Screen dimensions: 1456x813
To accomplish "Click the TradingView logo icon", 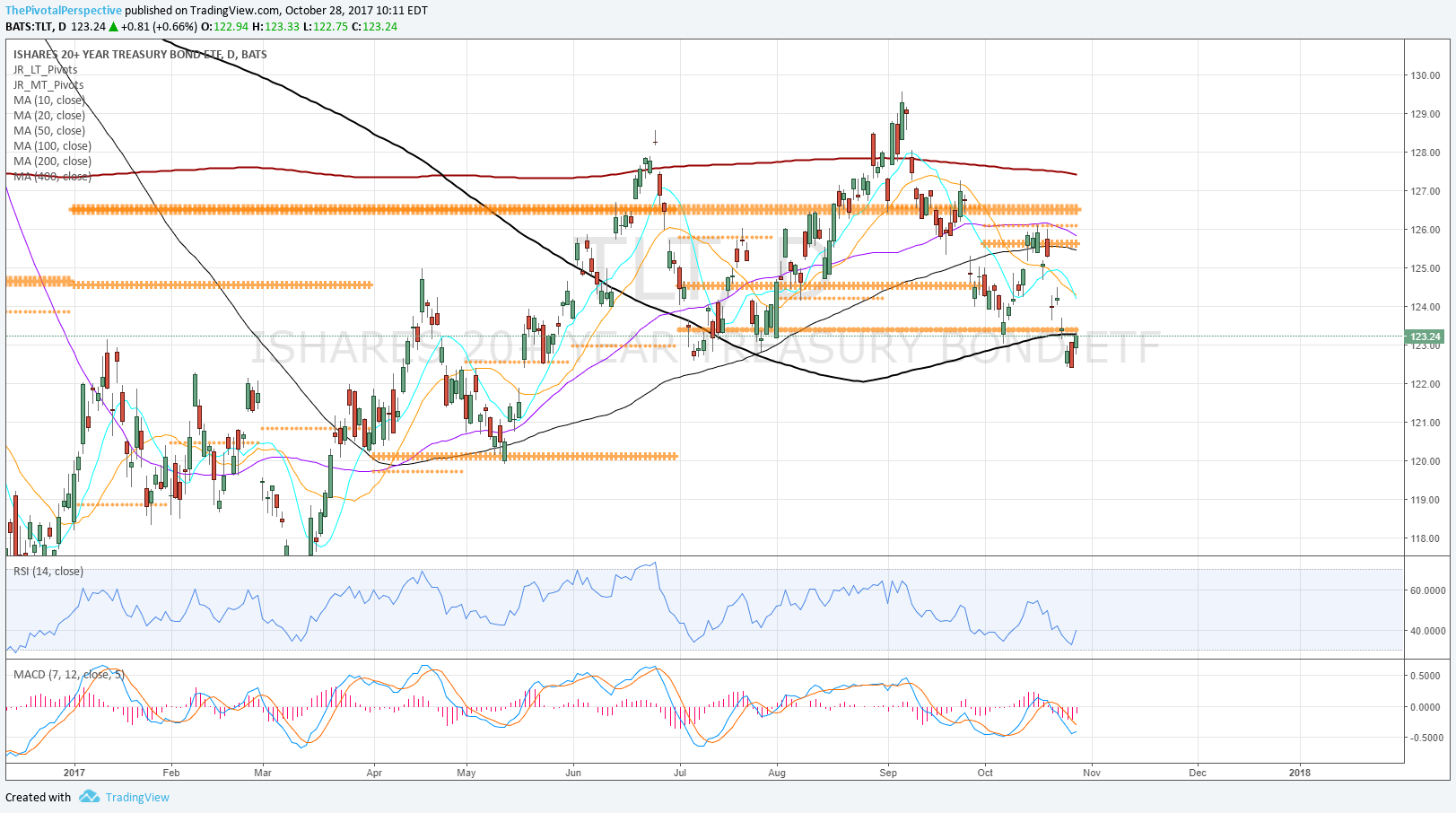I will 89,797.
